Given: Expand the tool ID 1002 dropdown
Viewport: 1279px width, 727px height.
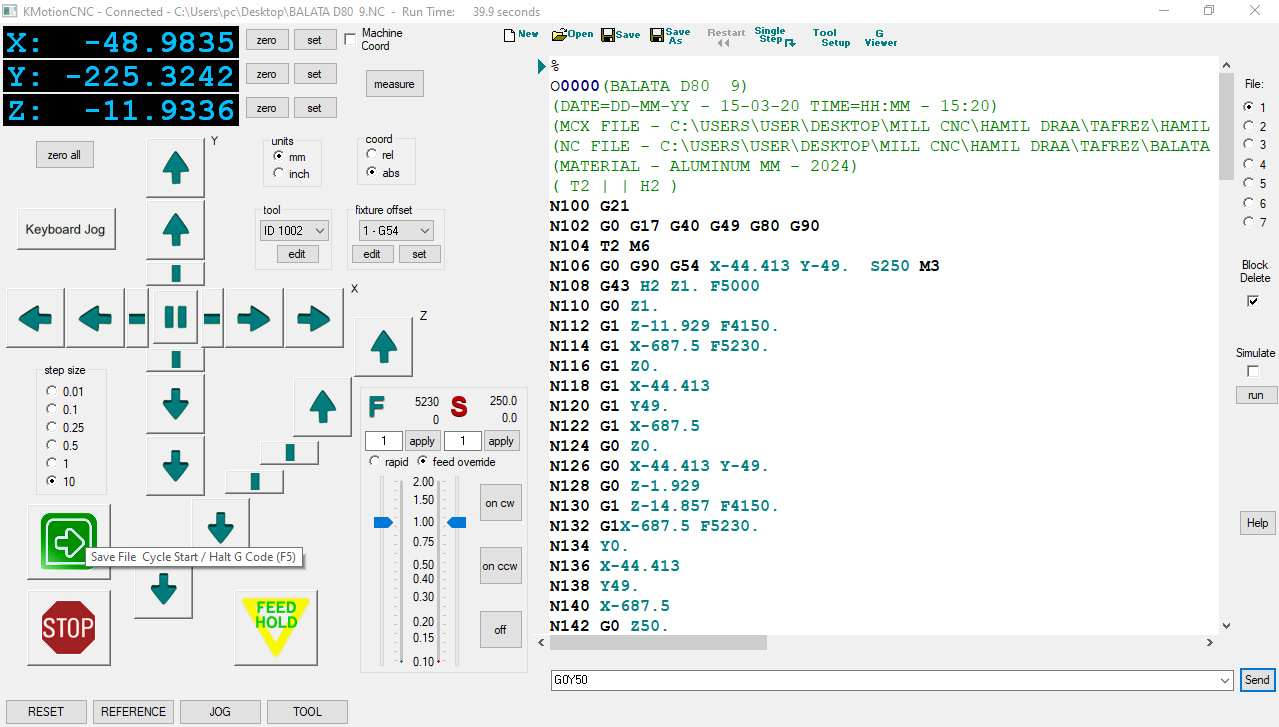Looking at the screenshot, I should coord(294,231).
